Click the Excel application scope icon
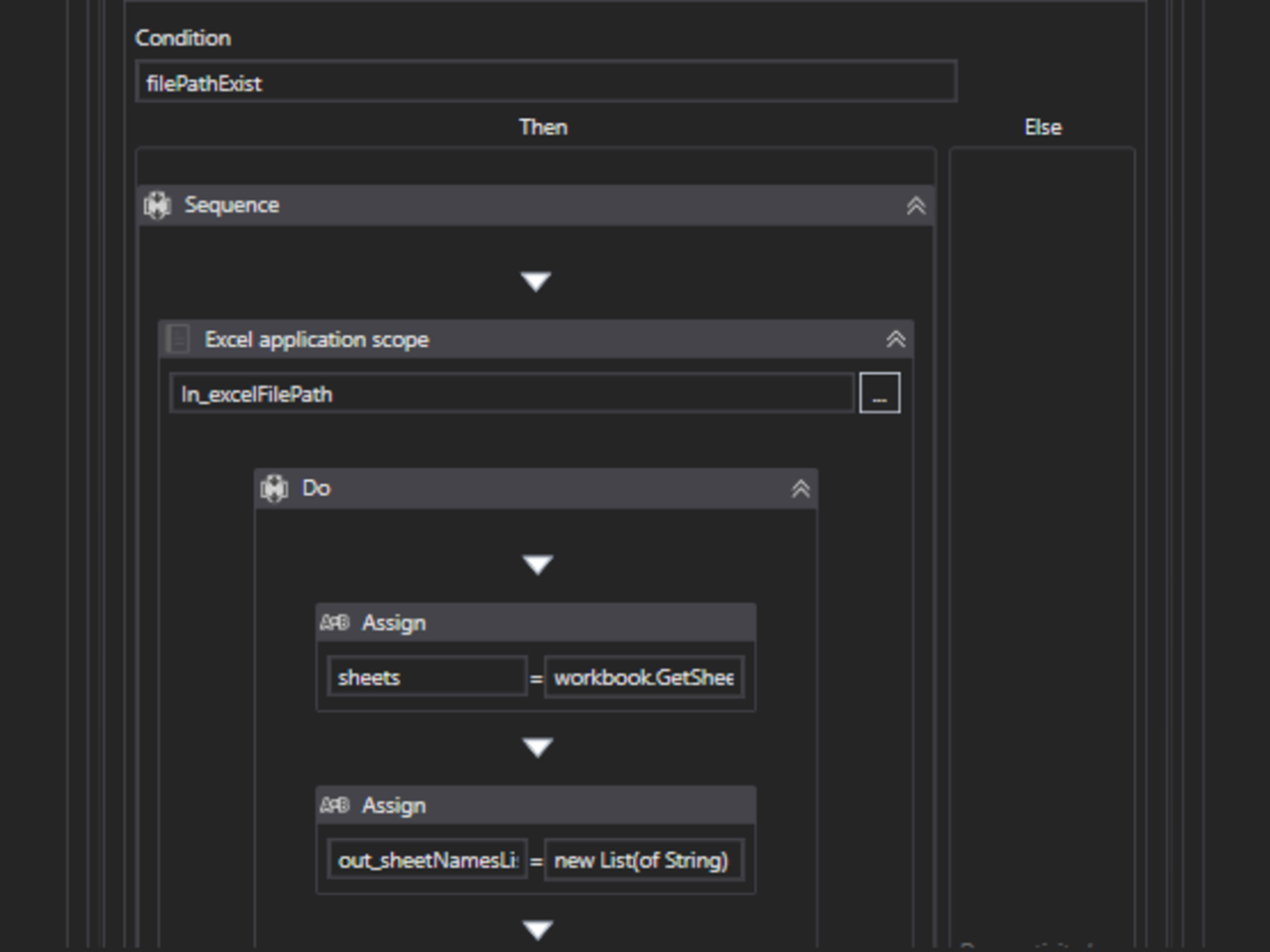Viewport: 1270px width, 952px height. click(x=179, y=339)
